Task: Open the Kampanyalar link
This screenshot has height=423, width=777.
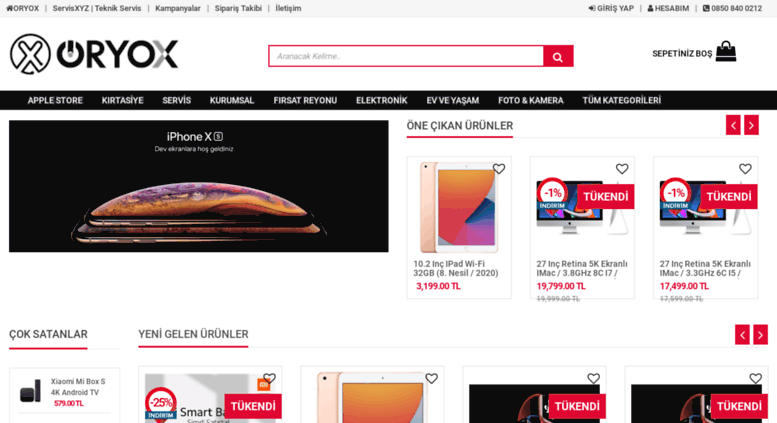Action: pyautogui.click(x=178, y=8)
